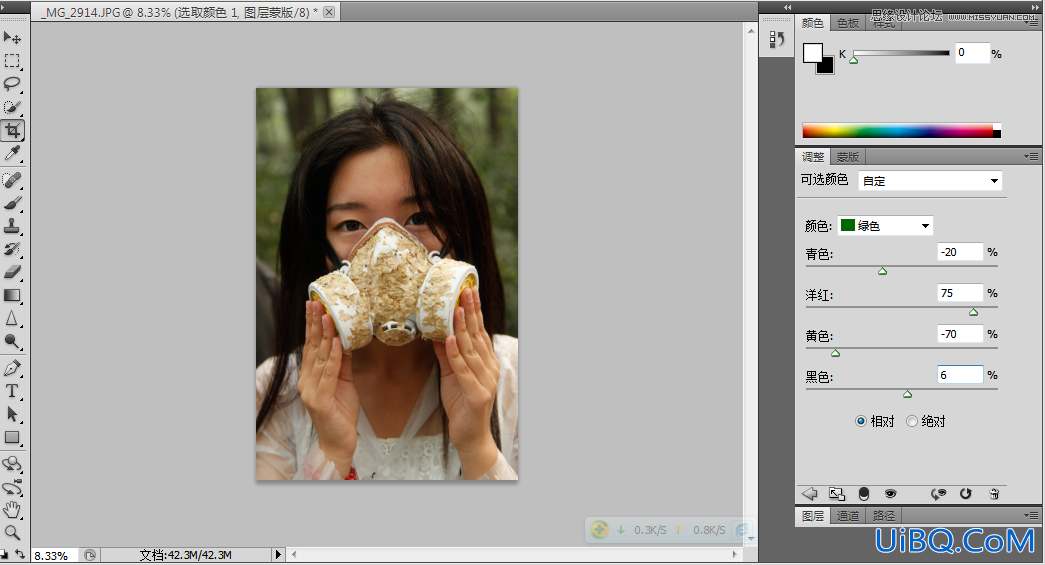Select the Crop tool

tap(12, 131)
